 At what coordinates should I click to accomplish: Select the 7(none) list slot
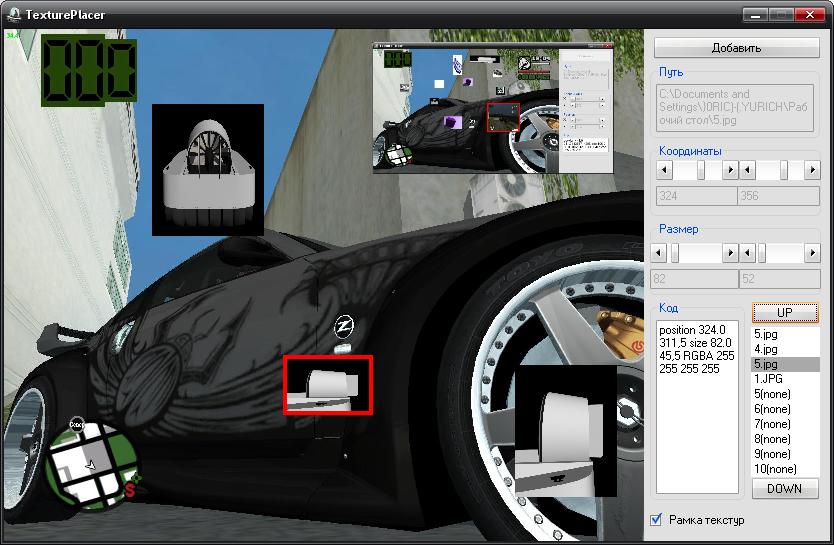tap(785, 424)
